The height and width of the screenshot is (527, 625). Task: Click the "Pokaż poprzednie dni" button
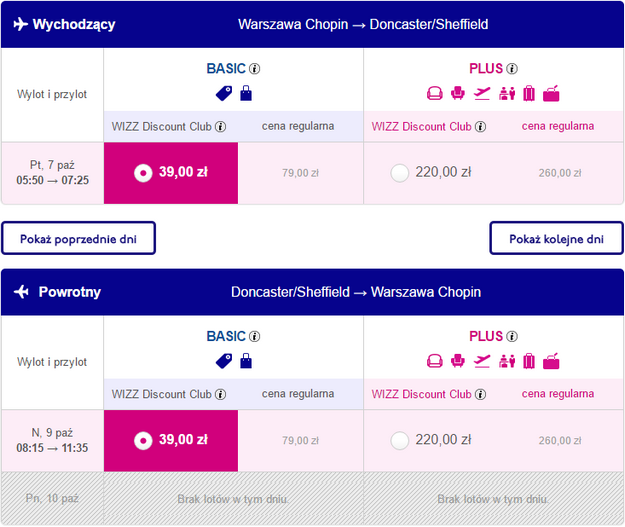click(x=79, y=238)
